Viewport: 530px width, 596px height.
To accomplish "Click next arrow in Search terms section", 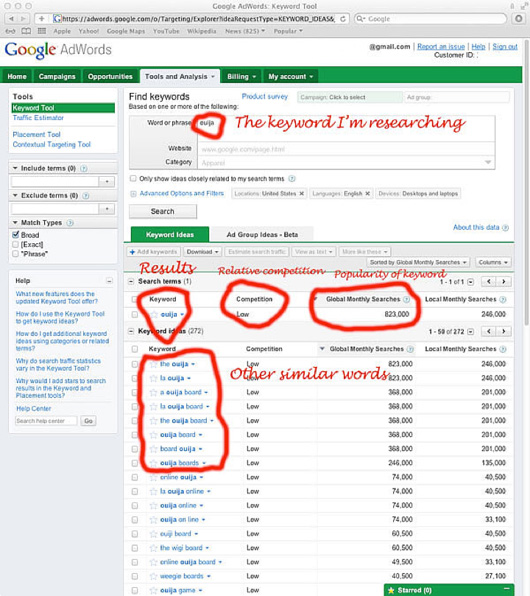I will click(504, 282).
